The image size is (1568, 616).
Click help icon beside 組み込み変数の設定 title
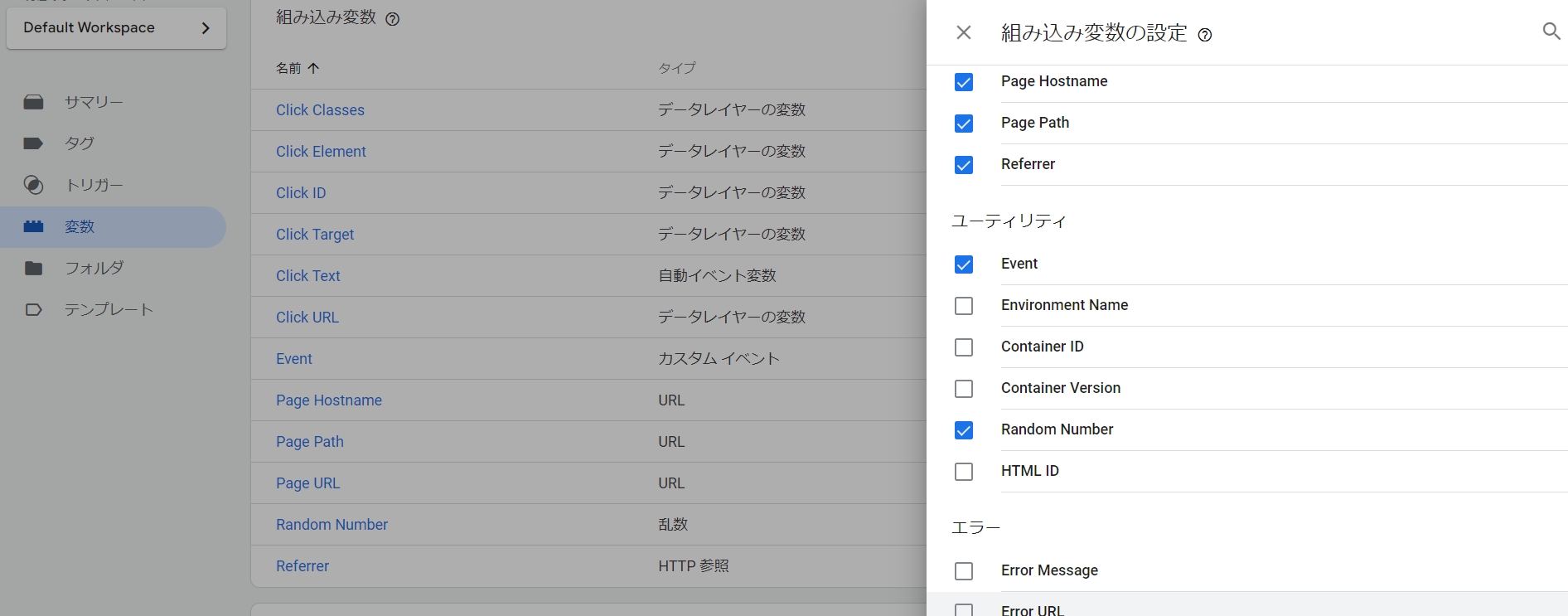click(x=1205, y=35)
